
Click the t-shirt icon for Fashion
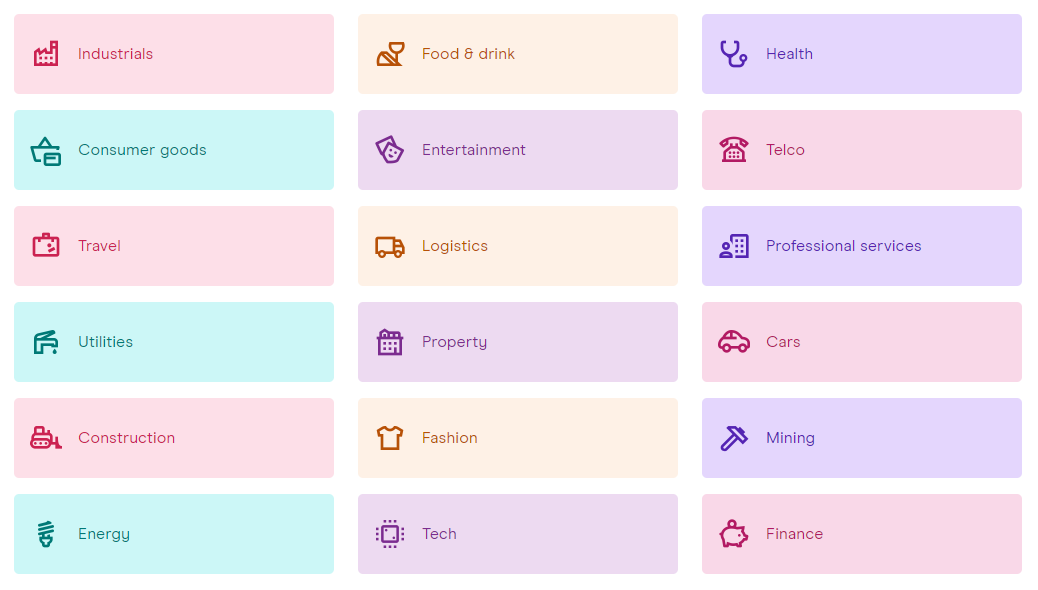pos(390,438)
